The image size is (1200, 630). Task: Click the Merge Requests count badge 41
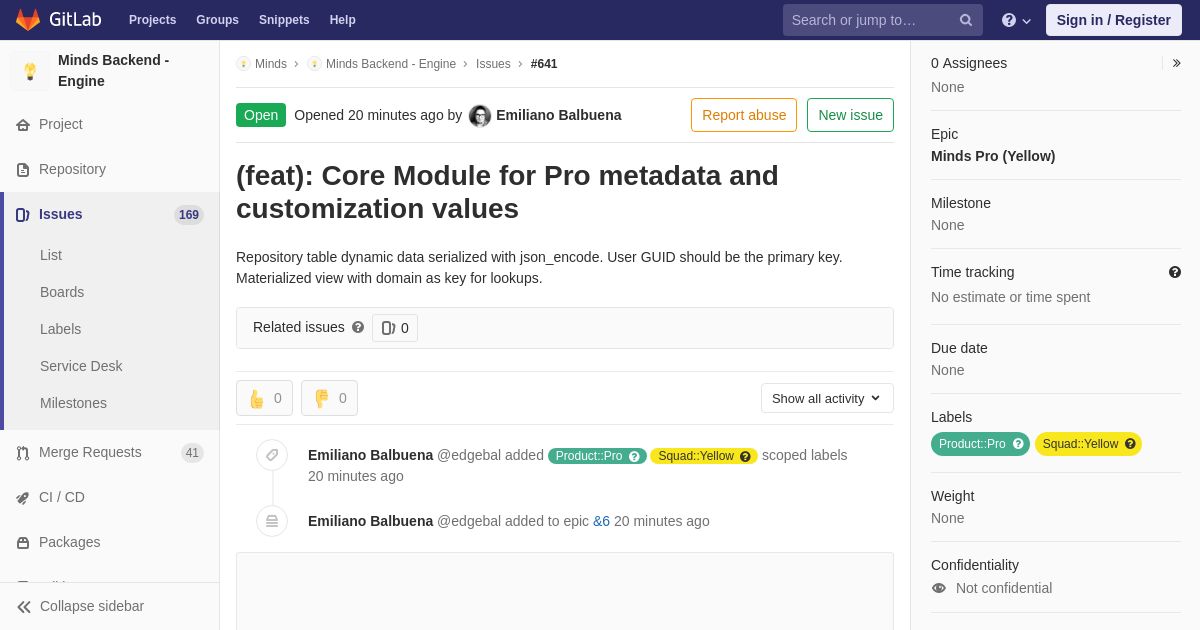tap(192, 453)
